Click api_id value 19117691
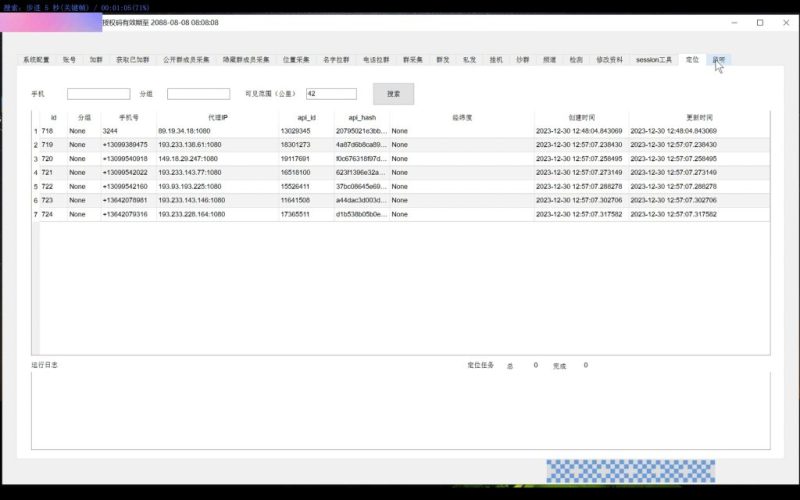Screen dimensions: 800x500 (306, 159)
